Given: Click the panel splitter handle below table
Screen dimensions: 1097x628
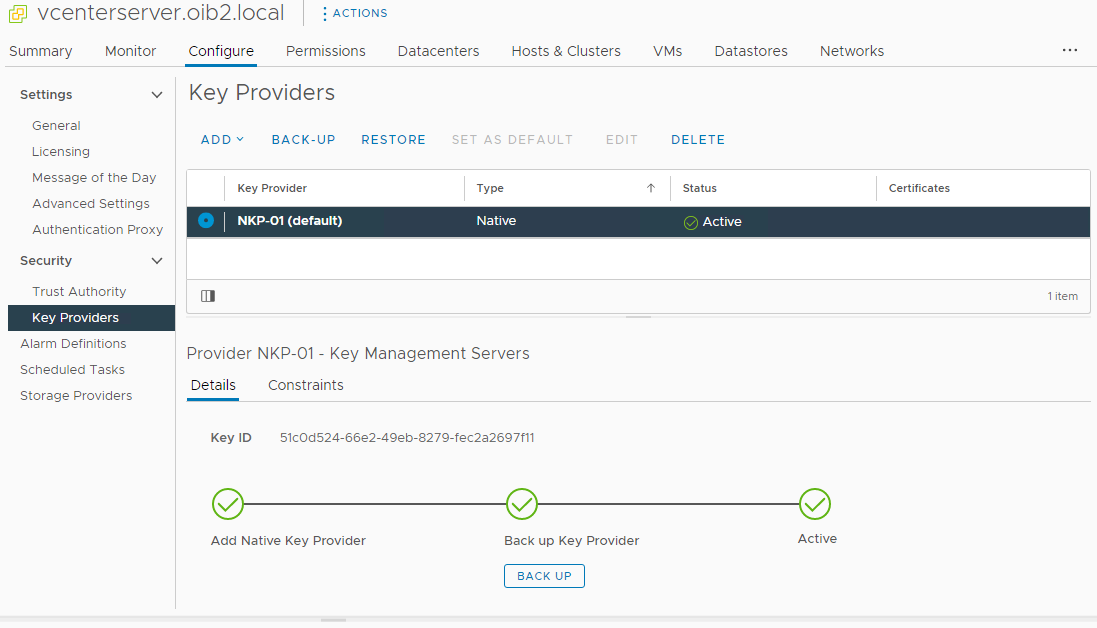Looking at the screenshot, I should point(638,317).
